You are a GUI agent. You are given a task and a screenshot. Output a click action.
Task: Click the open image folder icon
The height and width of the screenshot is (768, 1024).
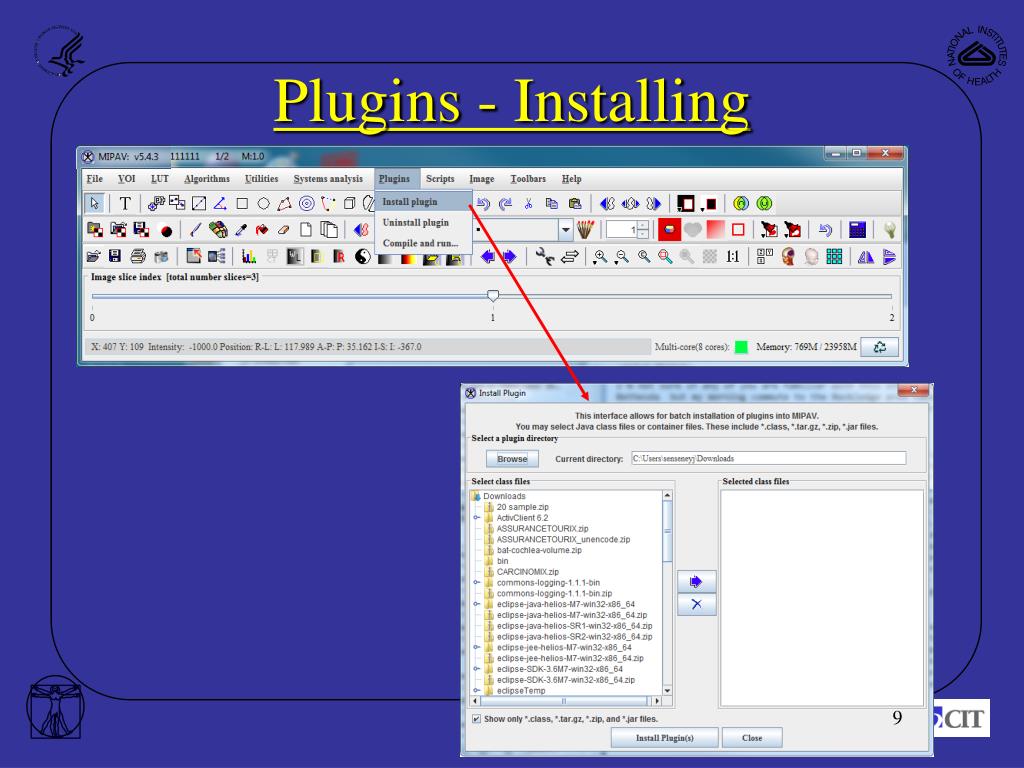point(94,257)
